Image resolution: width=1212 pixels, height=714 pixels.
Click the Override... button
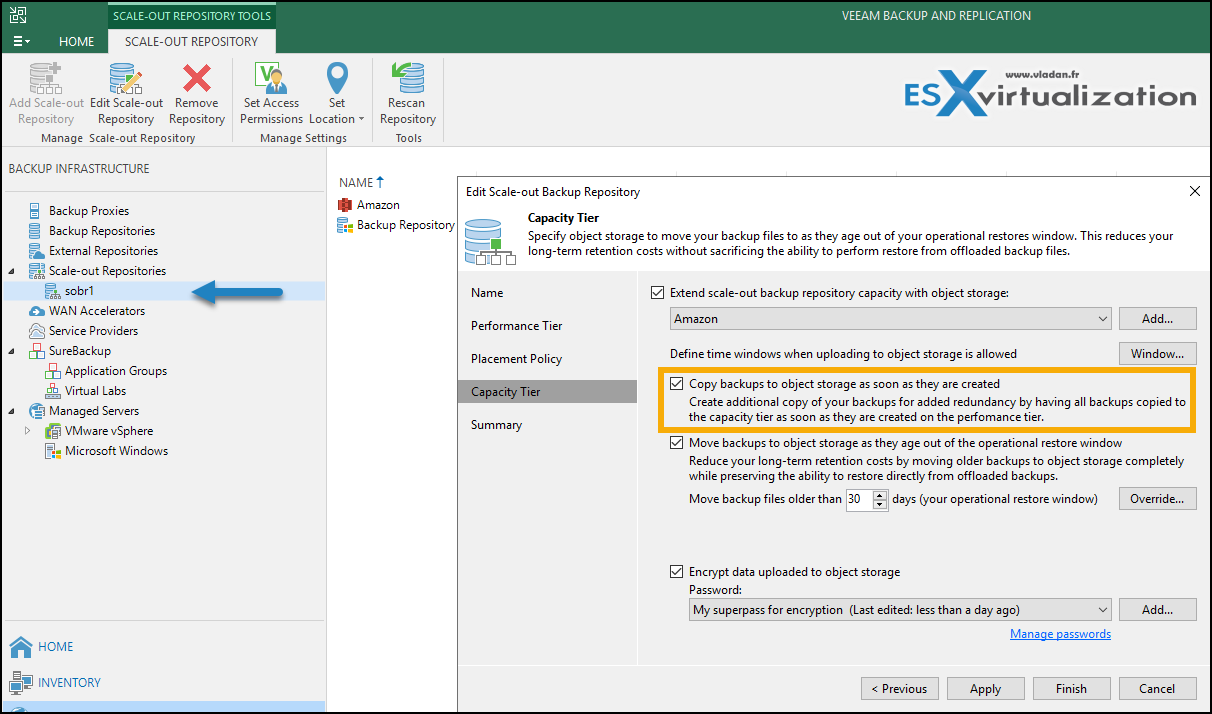(1157, 498)
